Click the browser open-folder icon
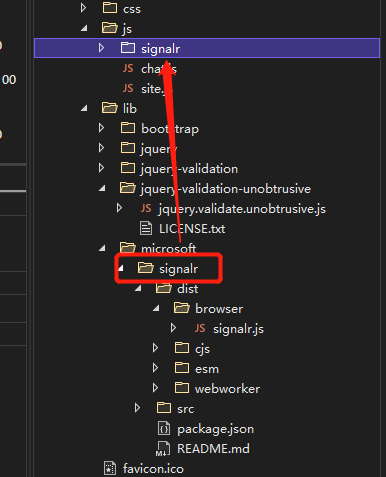Screen dimensions: 386x477 [182, 308]
